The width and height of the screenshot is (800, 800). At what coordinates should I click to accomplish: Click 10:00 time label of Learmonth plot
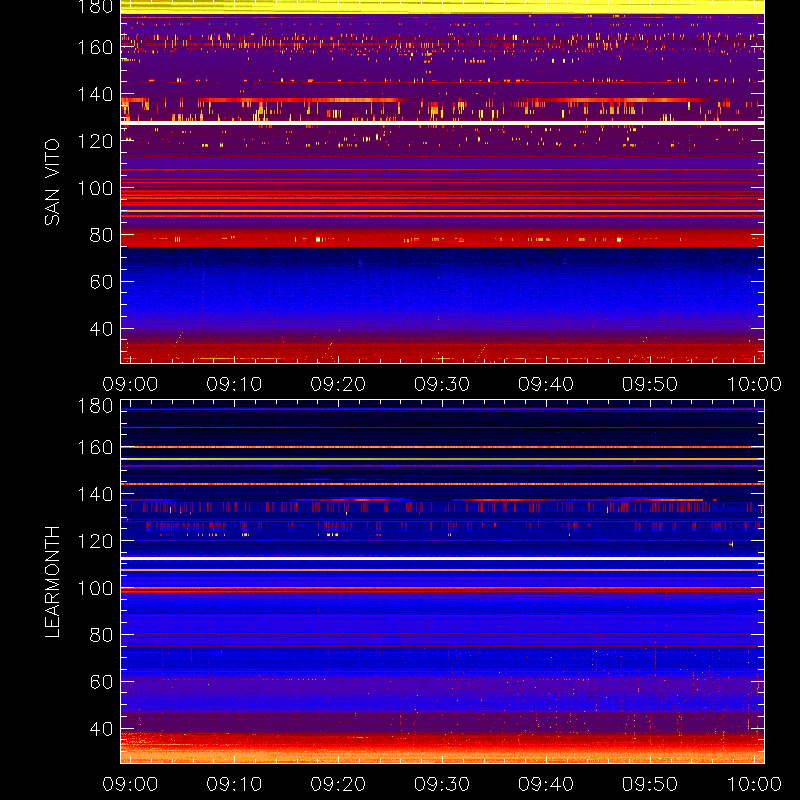coord(754,784)
